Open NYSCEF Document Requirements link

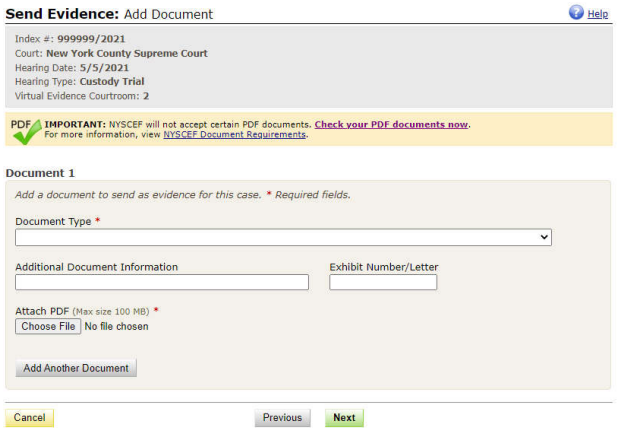point(234,135)
